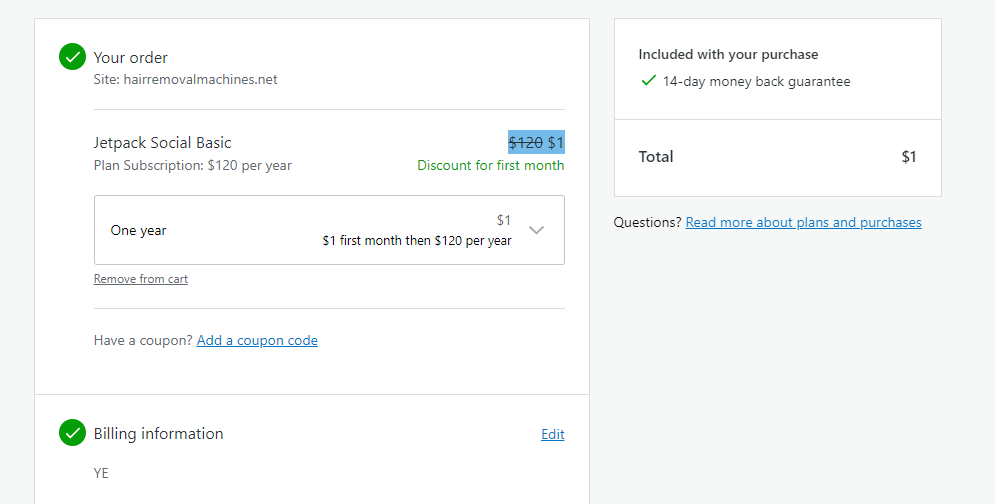The width and height of the screenshot is (995, 504).
Task: Open Read more about plans and purchases
Action: [803, 222]
